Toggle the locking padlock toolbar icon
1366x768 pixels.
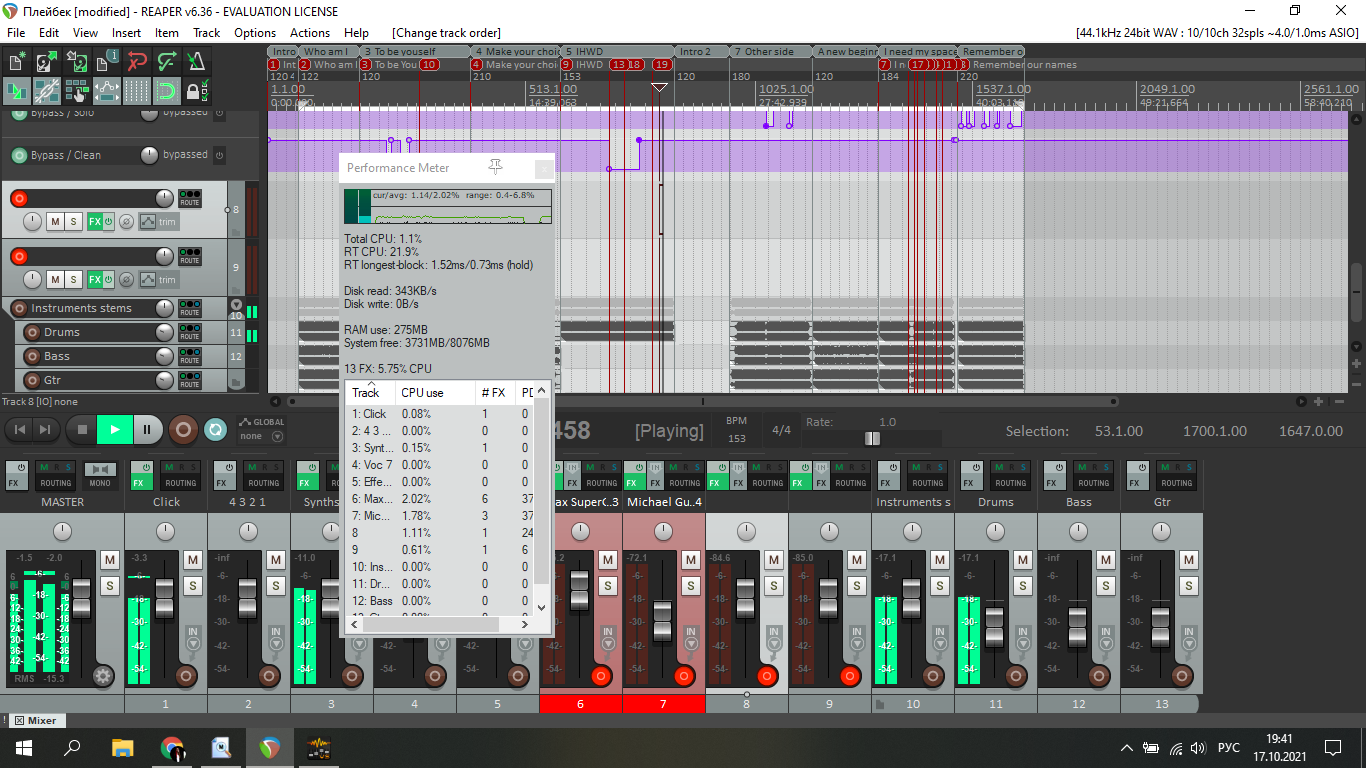[x=198, y=92]
